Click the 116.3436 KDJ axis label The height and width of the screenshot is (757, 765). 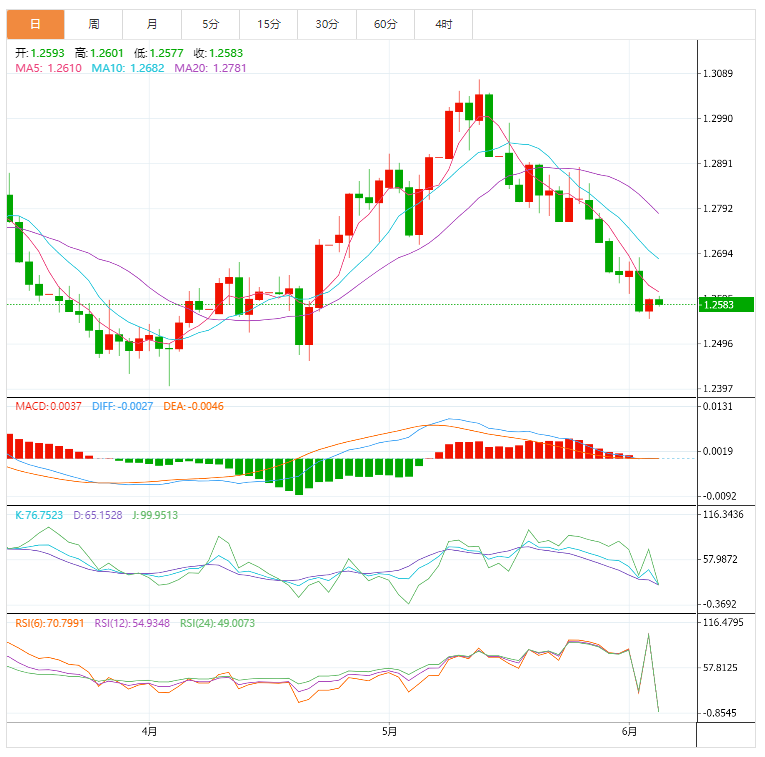tap(723, 515)
